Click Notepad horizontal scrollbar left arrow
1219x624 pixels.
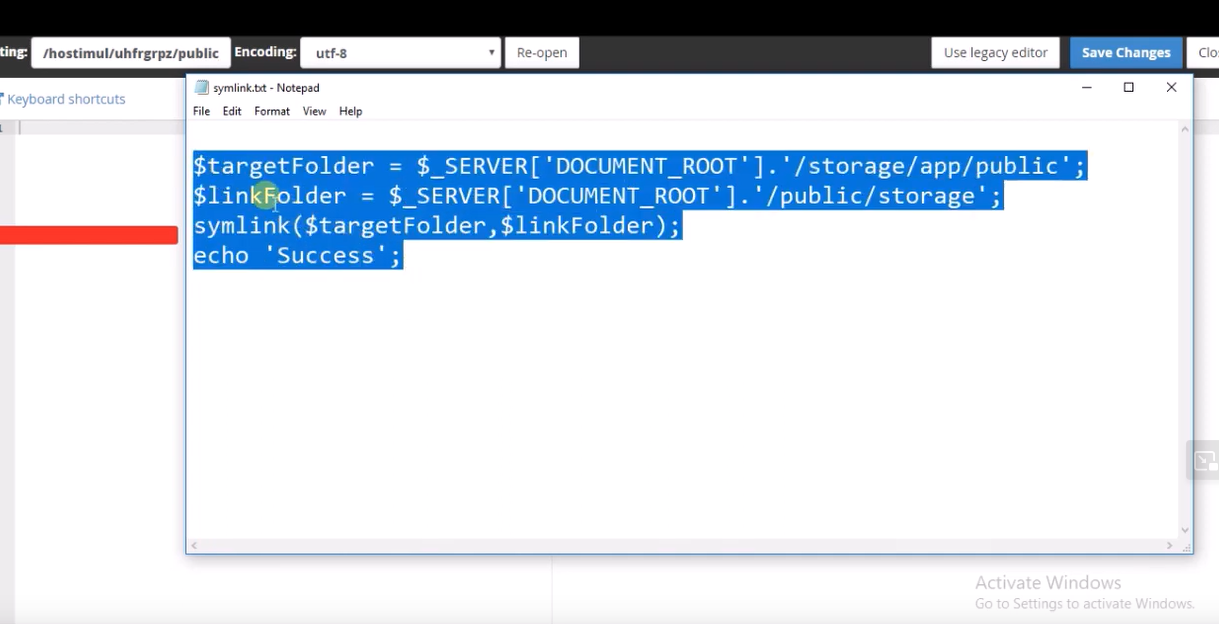[194, 546]
